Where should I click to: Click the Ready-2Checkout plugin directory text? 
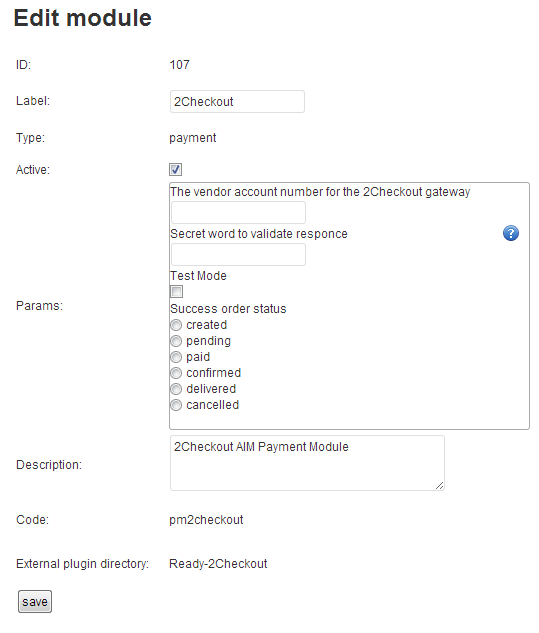pos(218,564)
